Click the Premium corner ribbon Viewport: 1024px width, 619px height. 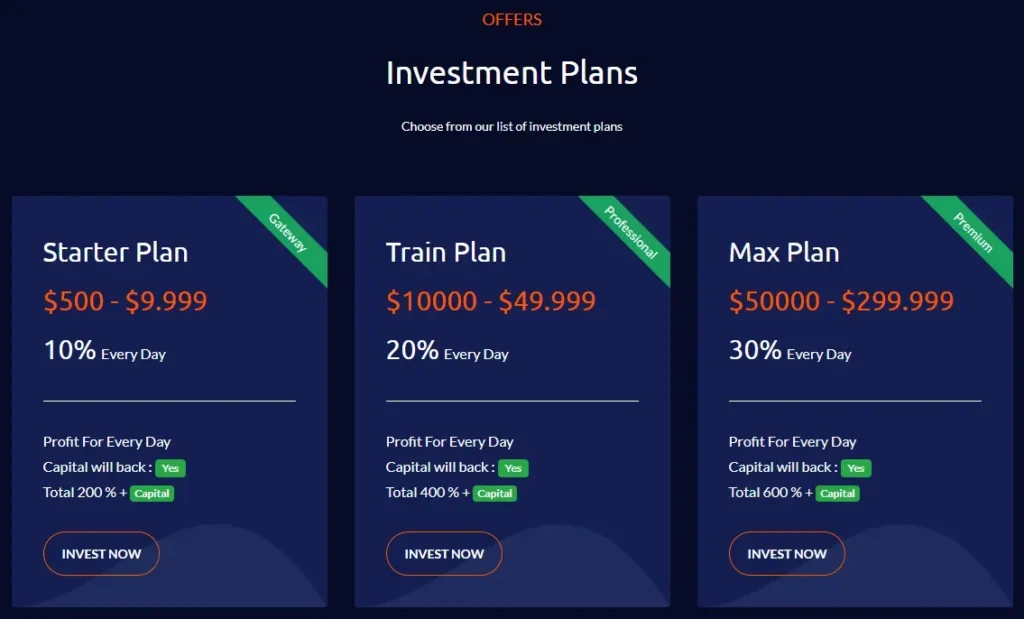pyautogui.click(x=973, y=232)
